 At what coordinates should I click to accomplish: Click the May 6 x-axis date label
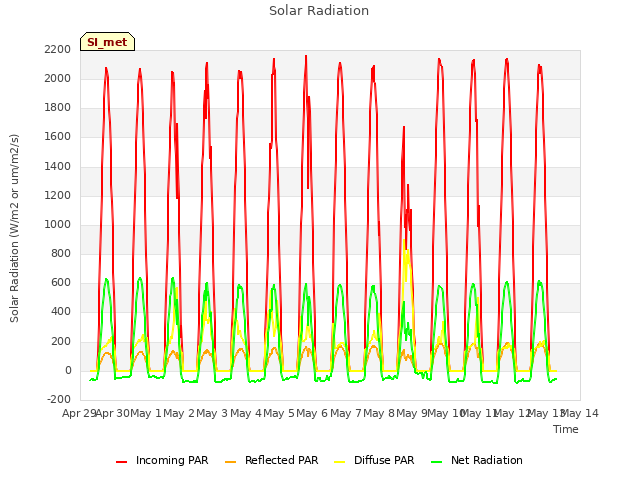[312, 413]
